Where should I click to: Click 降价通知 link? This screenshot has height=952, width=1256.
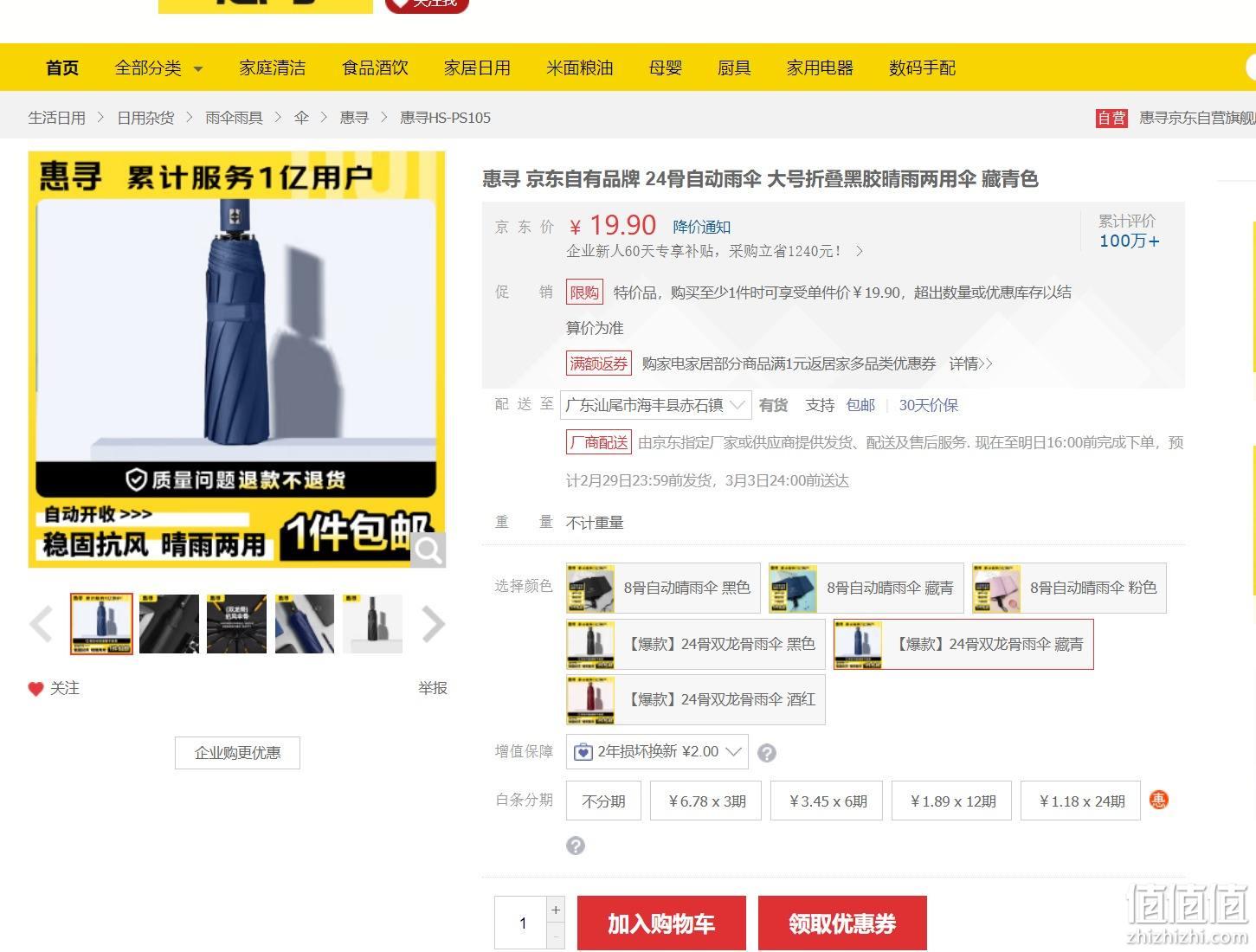(x=702, y=227)
